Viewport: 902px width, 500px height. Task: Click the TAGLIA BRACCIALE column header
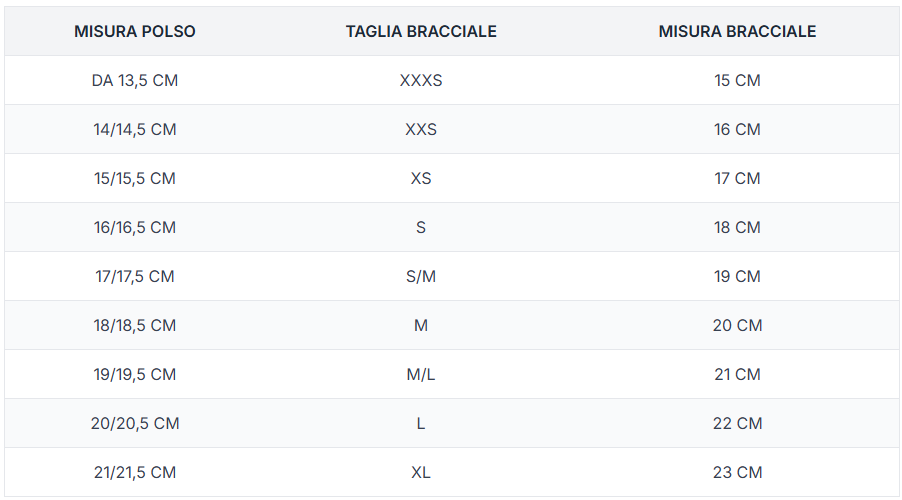[421, 31]
